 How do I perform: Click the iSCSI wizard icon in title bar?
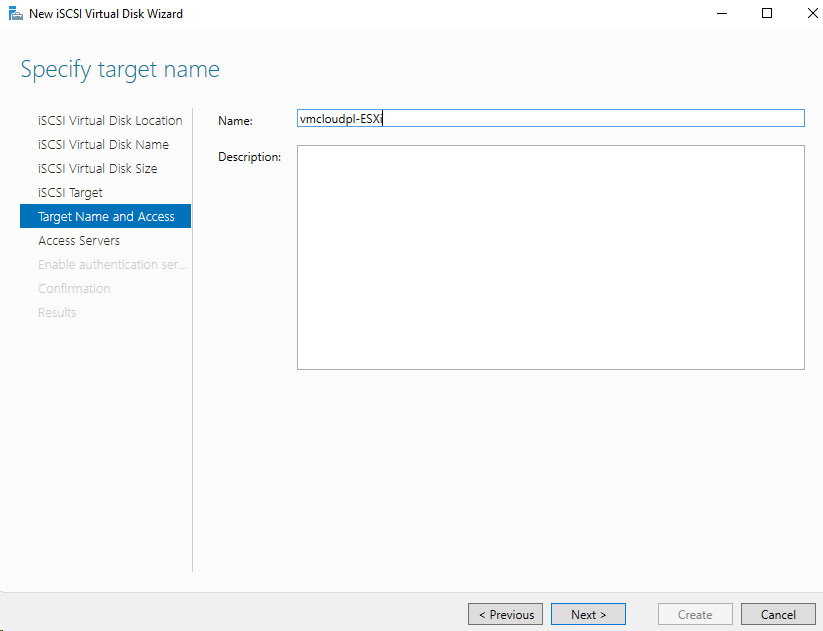coord(13,13)
